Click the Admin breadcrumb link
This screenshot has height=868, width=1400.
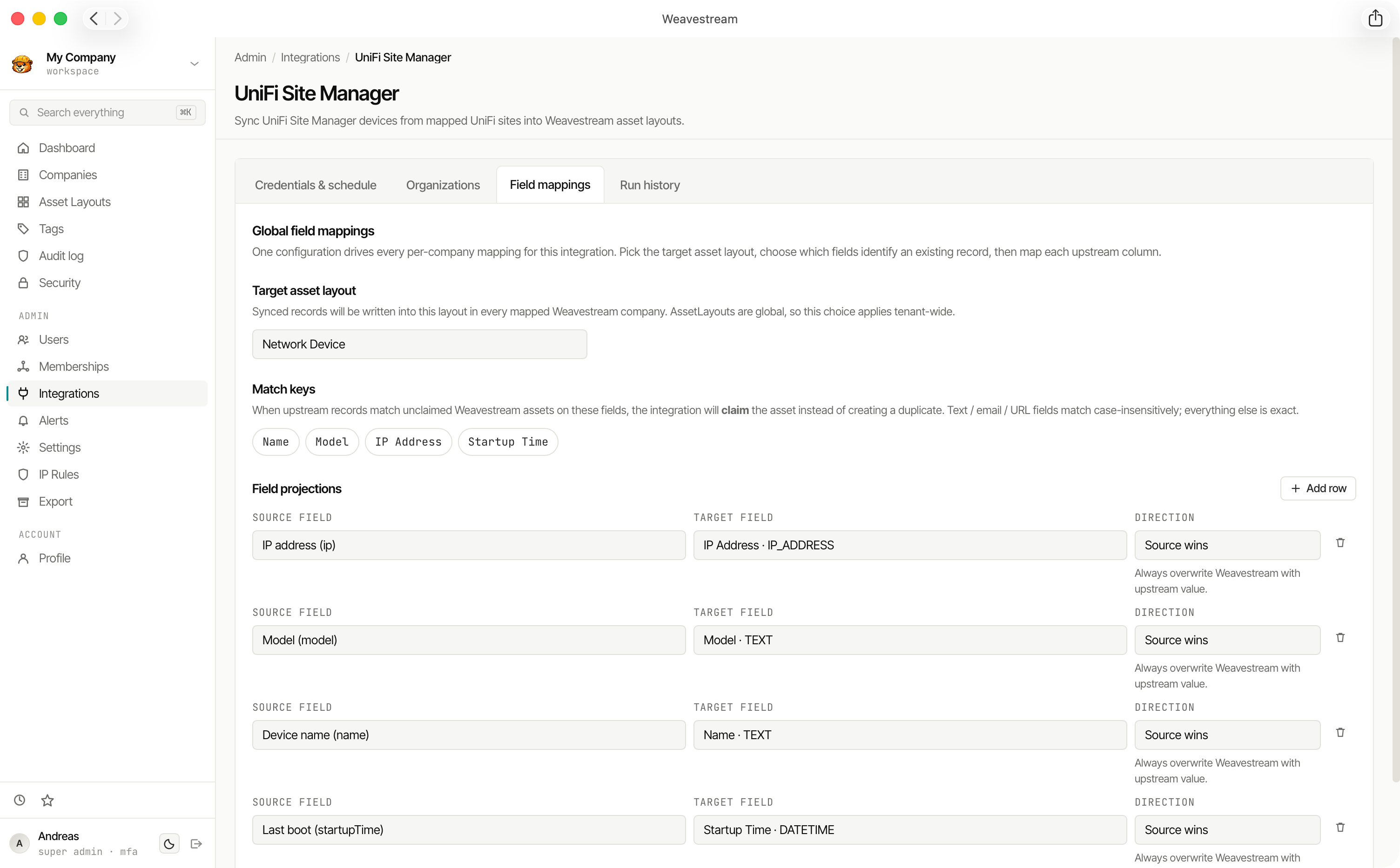(250, 57)
